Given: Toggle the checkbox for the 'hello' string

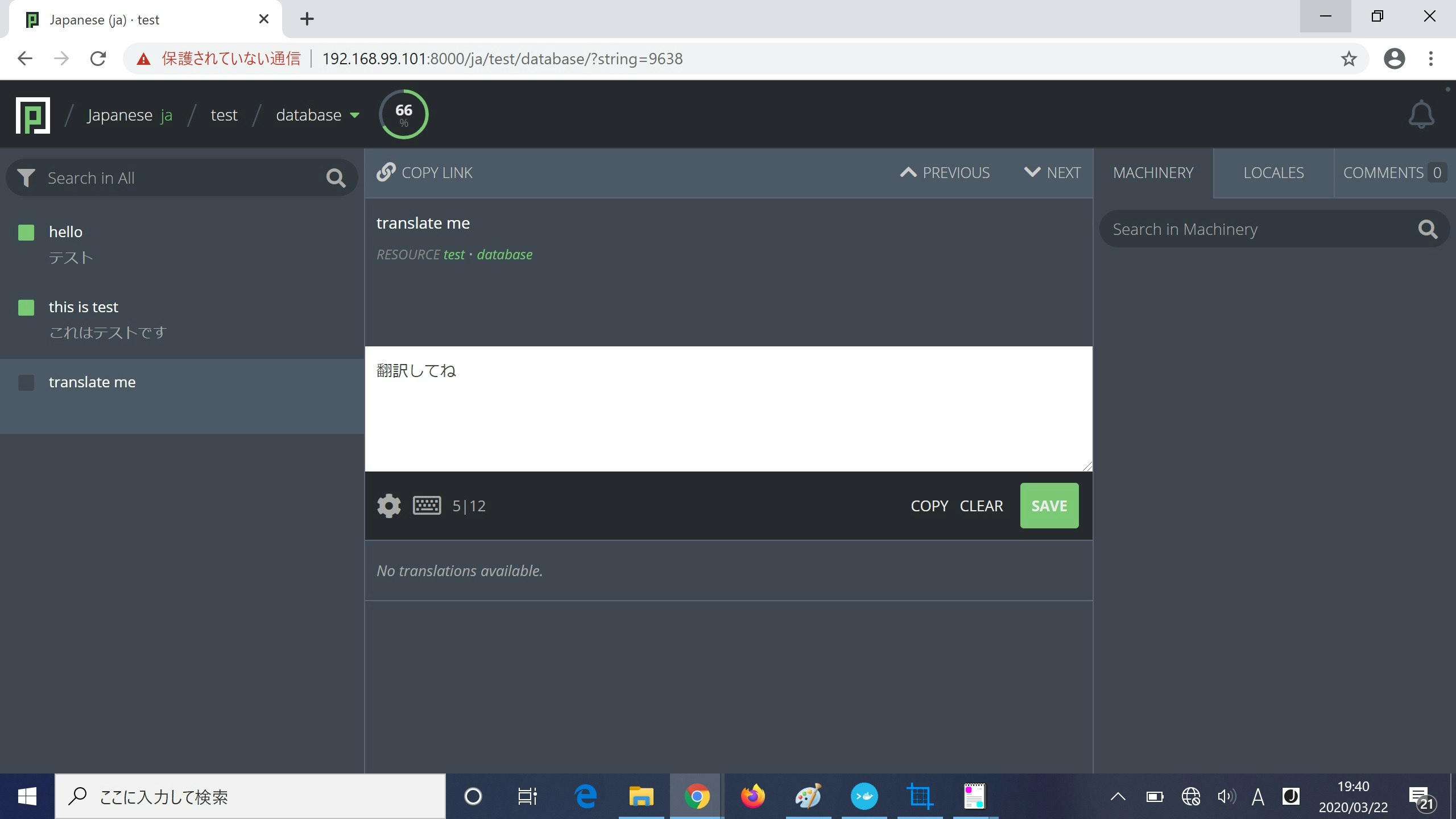Looking at the screenshot, I should (26, 233).
